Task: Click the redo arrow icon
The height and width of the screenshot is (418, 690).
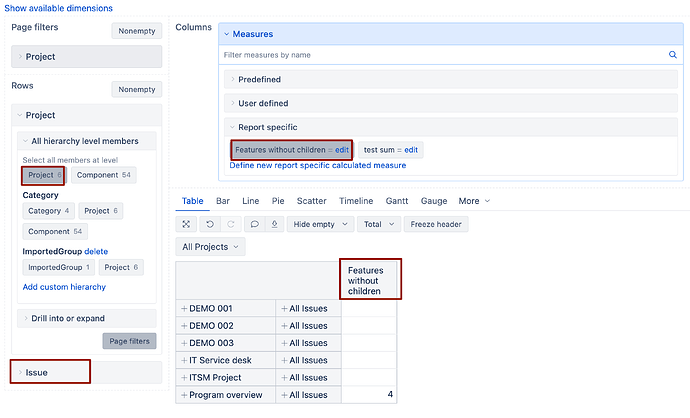Action: tap(231, 224)
